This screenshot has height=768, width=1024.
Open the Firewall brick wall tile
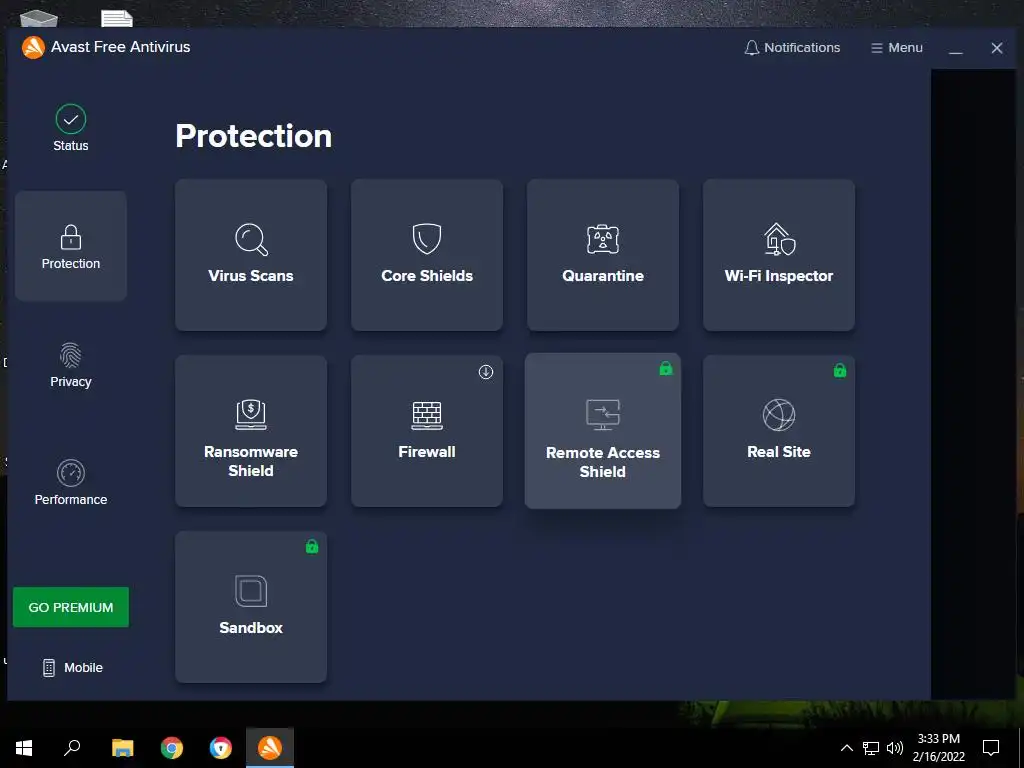coord(427,431)
